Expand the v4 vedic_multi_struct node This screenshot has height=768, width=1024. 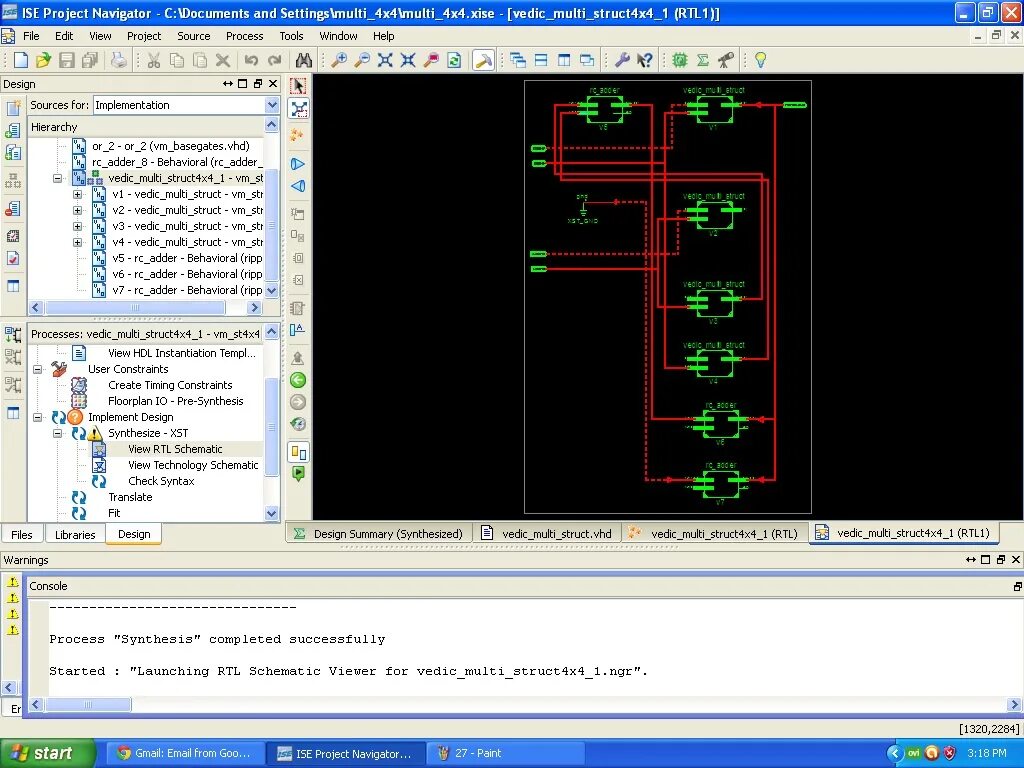coord(78,242)
